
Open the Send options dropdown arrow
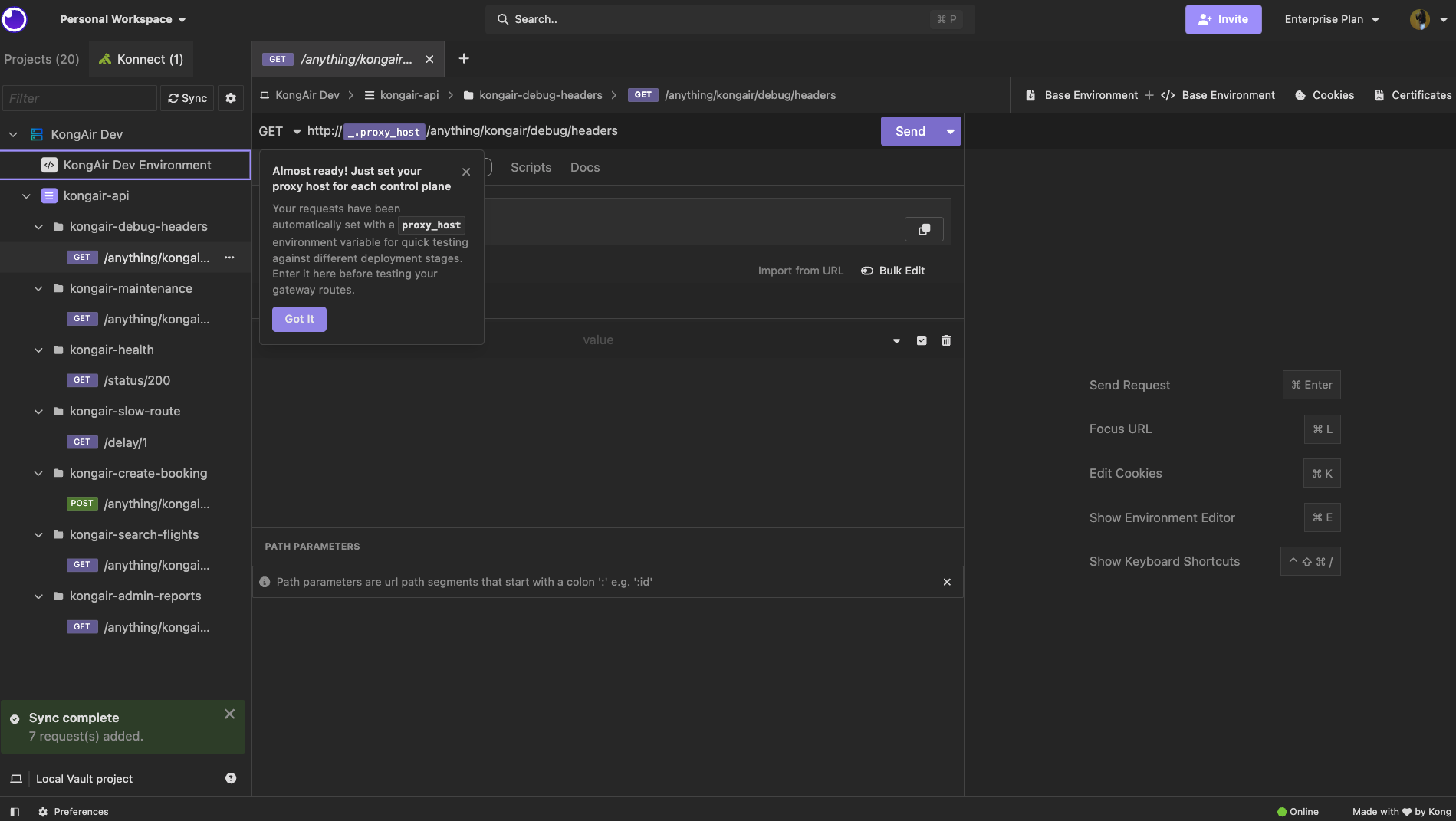point(951,131)
